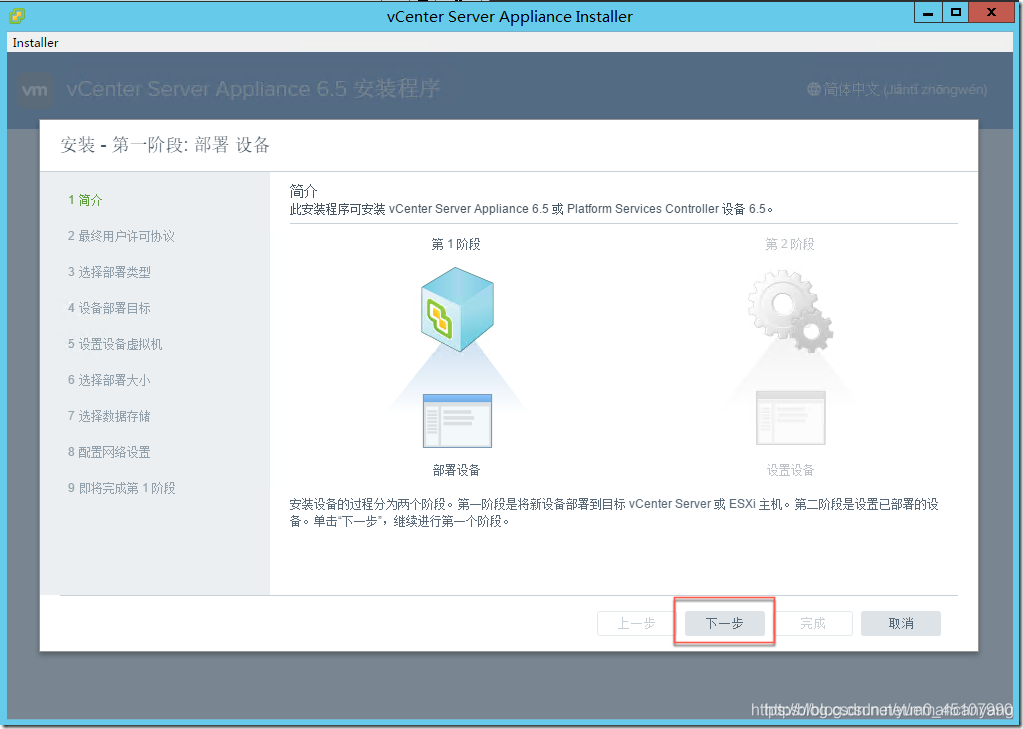Click the vm logo in header
Image resolution: width=1023 pixels, height=729 pixels.
[35, 90]
